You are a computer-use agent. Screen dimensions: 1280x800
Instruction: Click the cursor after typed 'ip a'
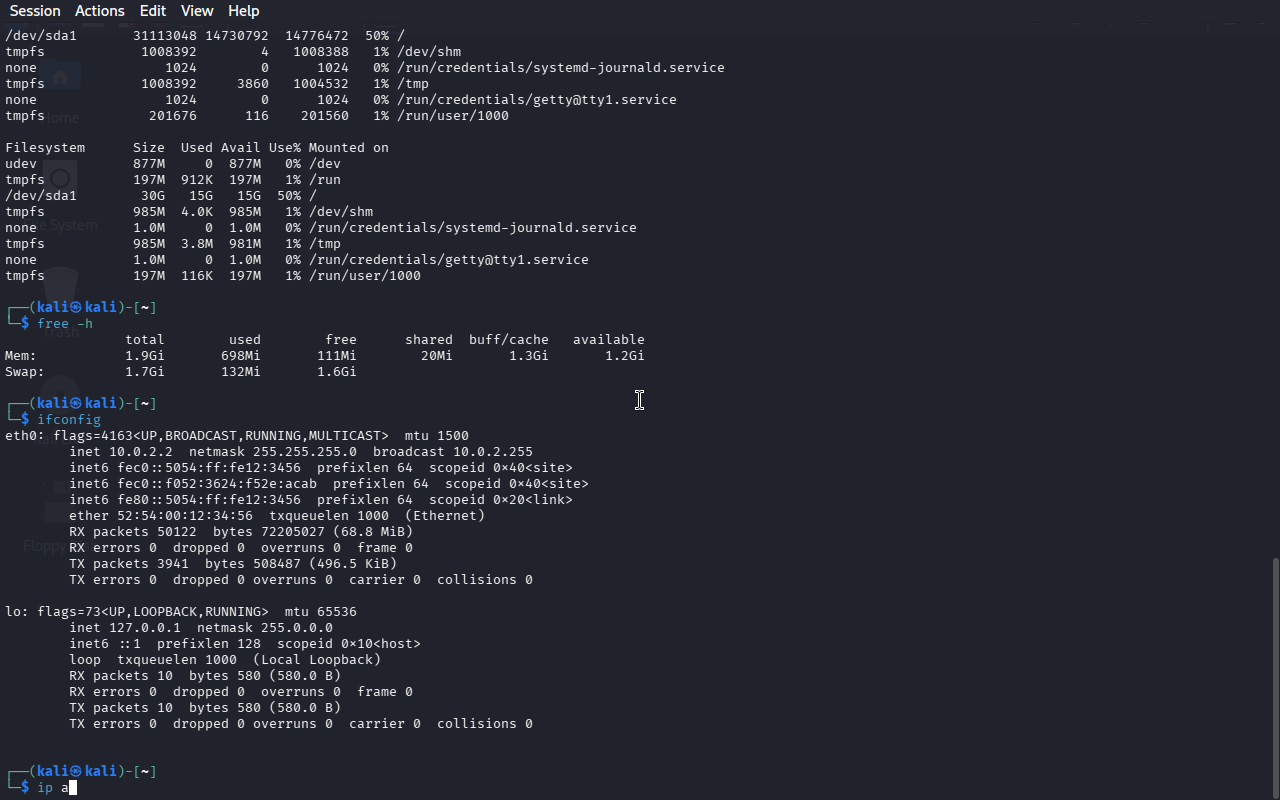73,788
